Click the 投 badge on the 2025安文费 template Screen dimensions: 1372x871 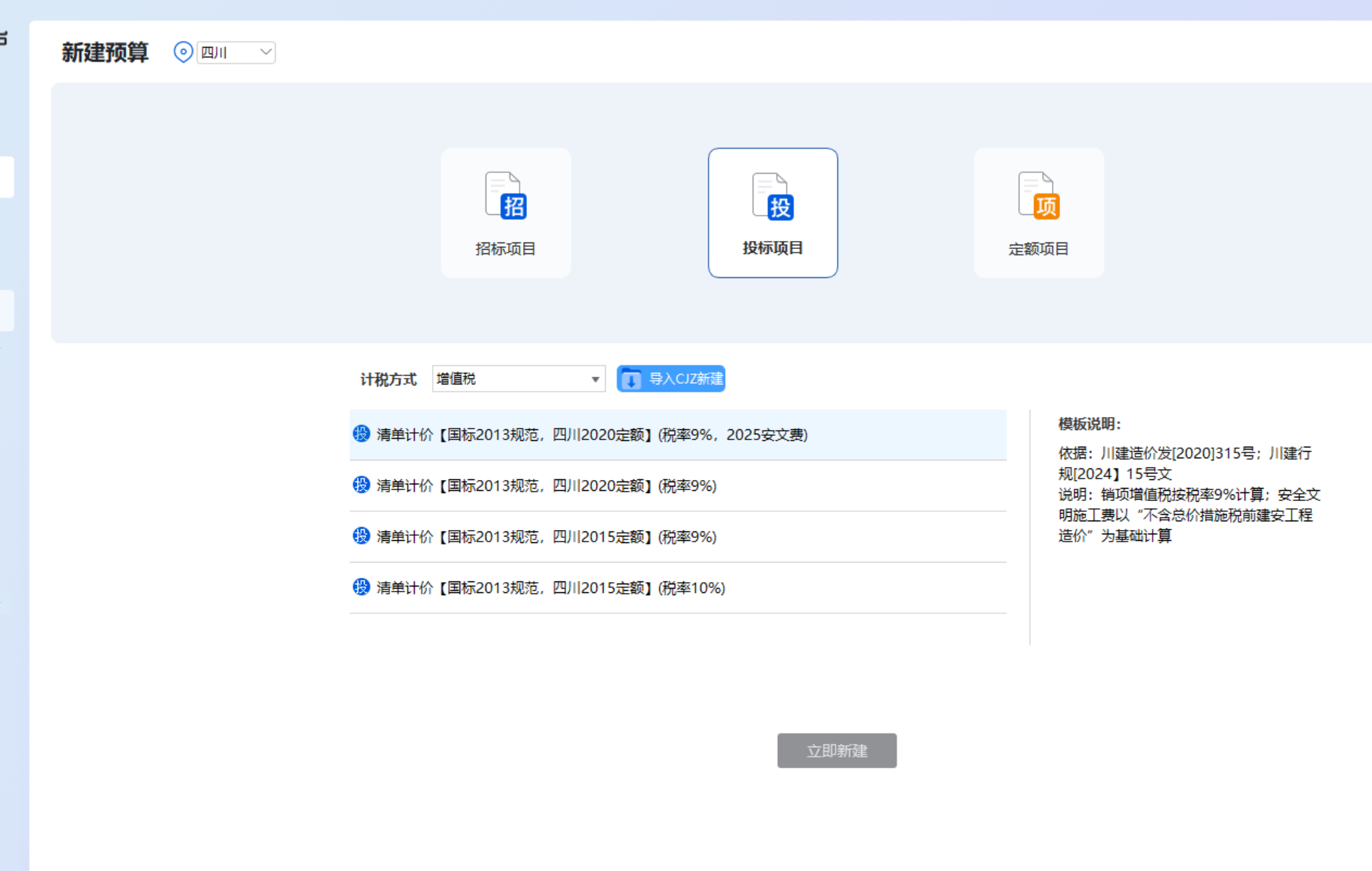tap(360, 434)
